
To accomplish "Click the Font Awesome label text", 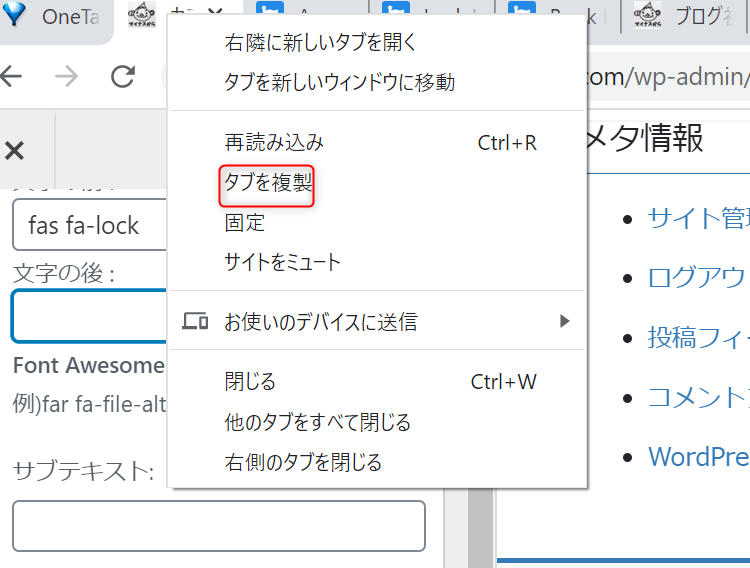I will pos(89,365).
